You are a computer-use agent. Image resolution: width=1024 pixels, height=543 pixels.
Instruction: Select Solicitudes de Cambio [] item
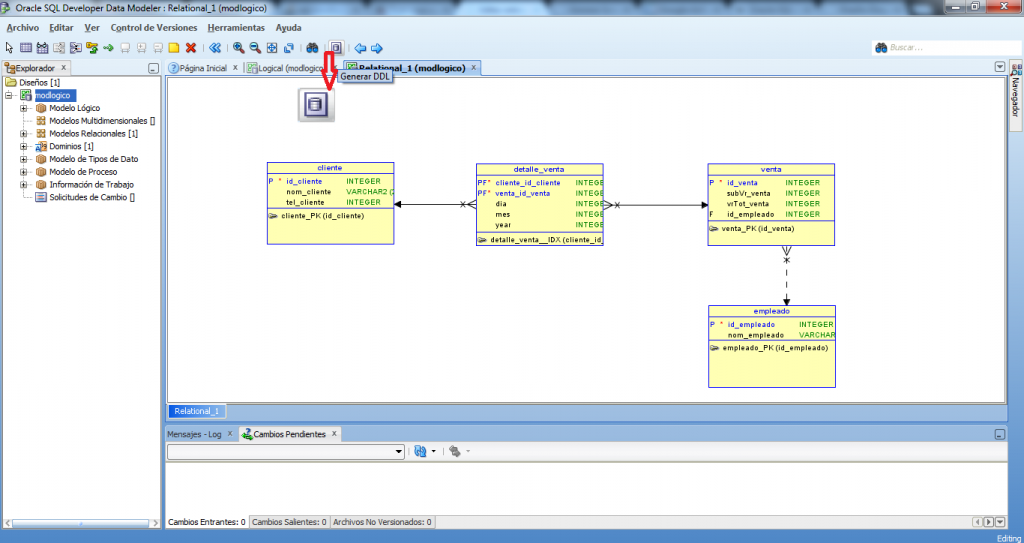(x=91, y=197)
